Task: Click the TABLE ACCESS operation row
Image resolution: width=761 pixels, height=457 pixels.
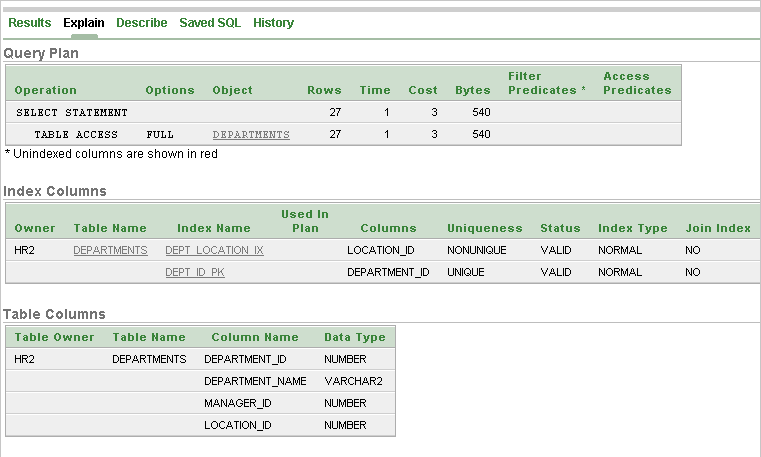Action: click(76, 134)
